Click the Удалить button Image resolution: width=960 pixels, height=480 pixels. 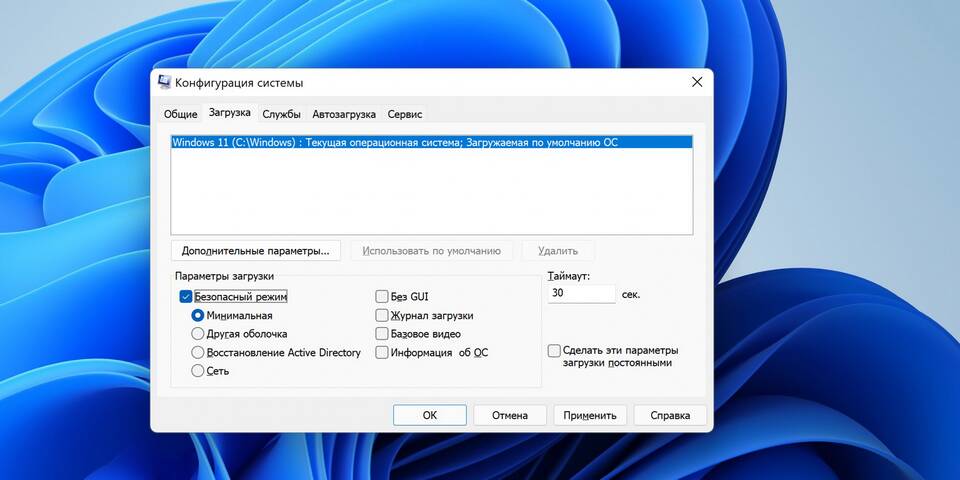pos(558,251)
